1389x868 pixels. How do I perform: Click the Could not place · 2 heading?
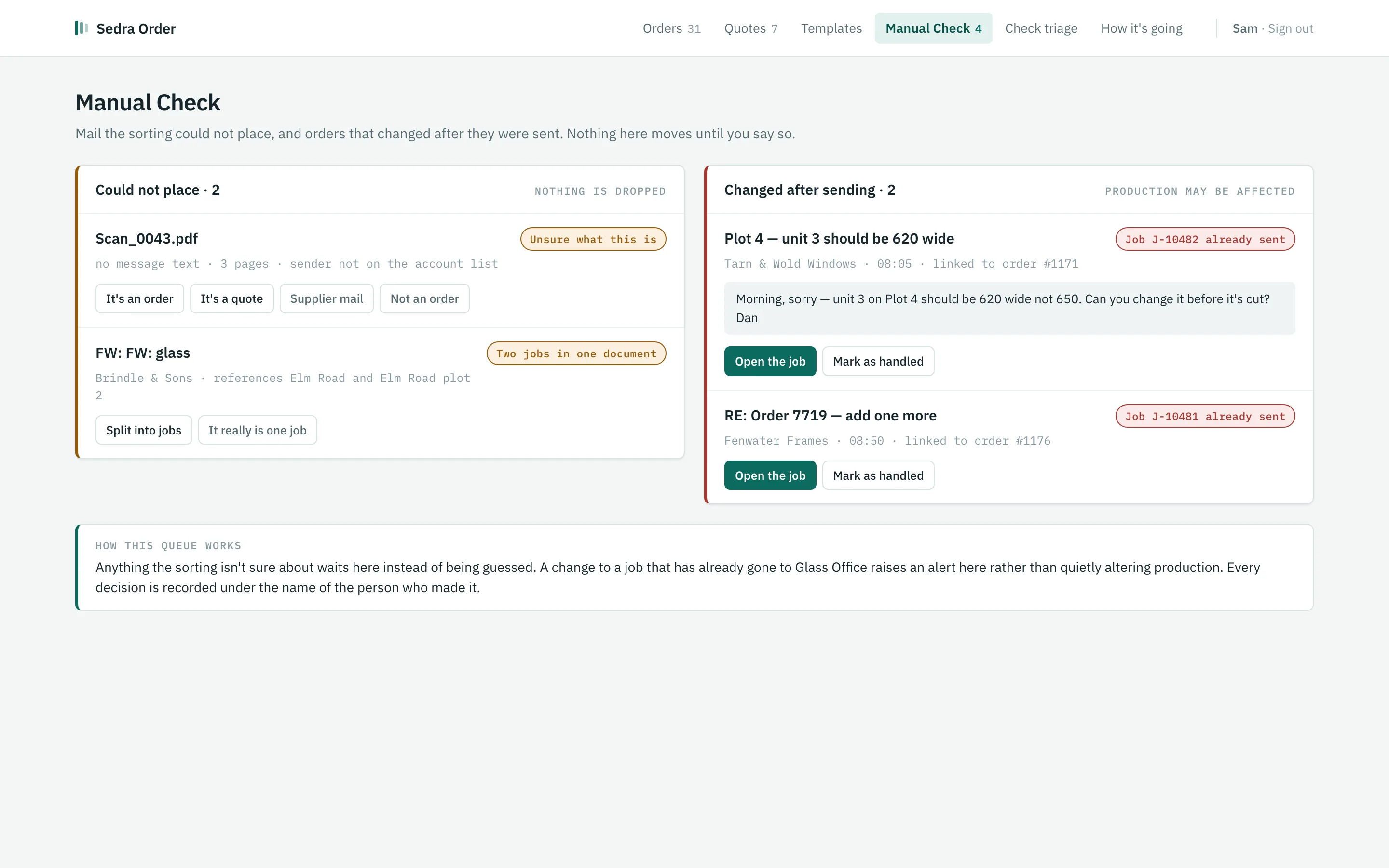coord(157,190)
